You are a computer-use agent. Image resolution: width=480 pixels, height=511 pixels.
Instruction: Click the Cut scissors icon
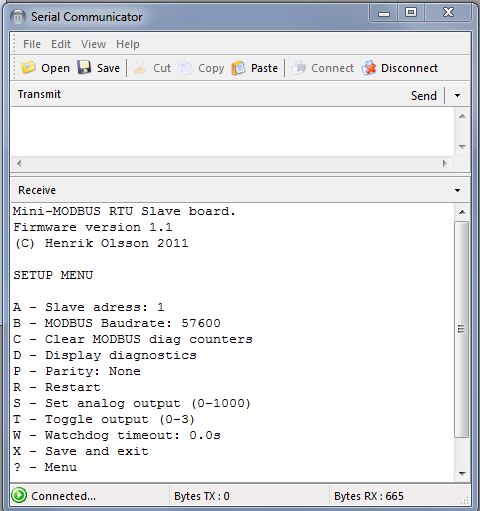140,68
